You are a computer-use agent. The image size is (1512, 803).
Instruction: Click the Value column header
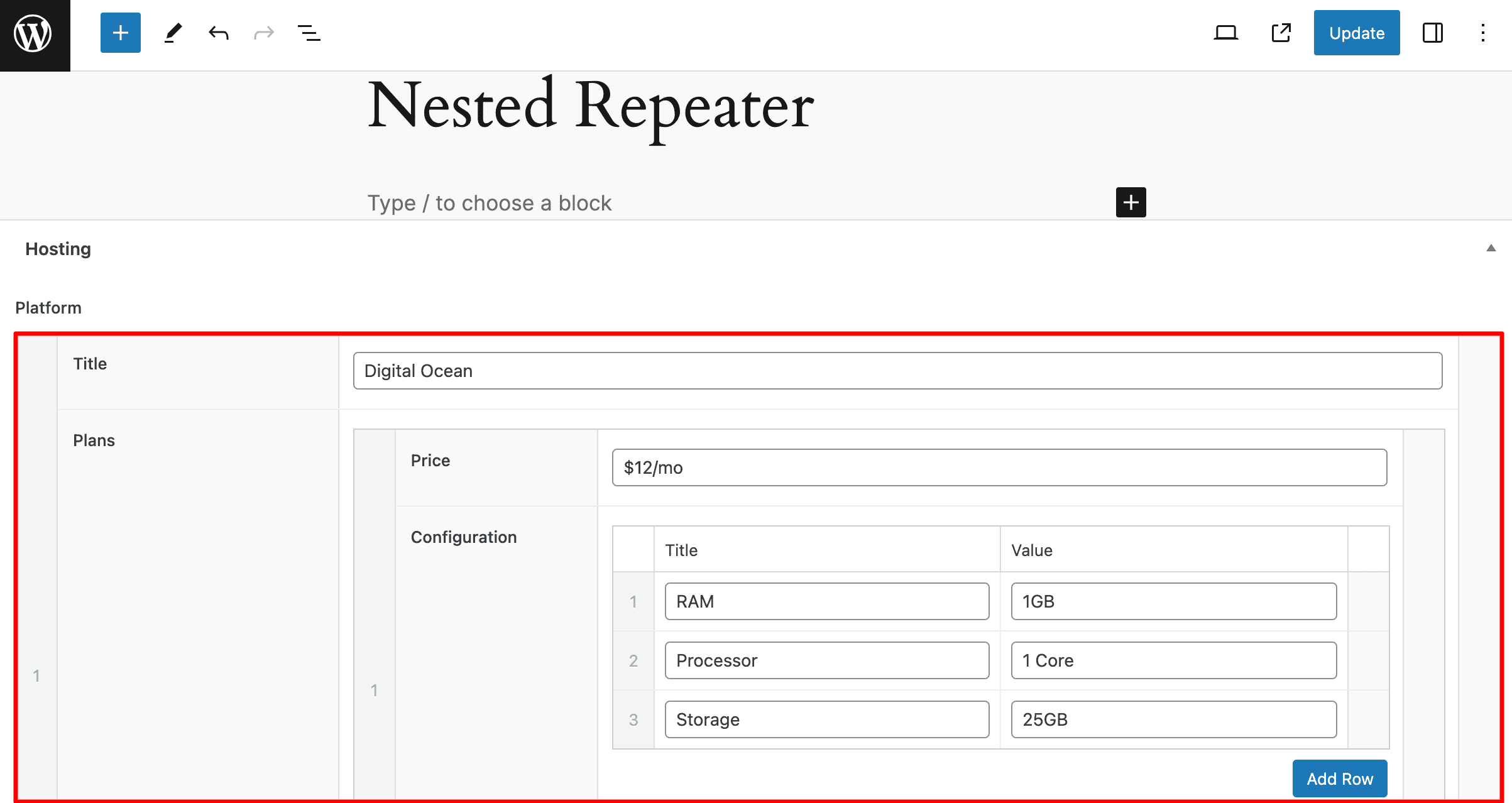(x=1032, y=550)
